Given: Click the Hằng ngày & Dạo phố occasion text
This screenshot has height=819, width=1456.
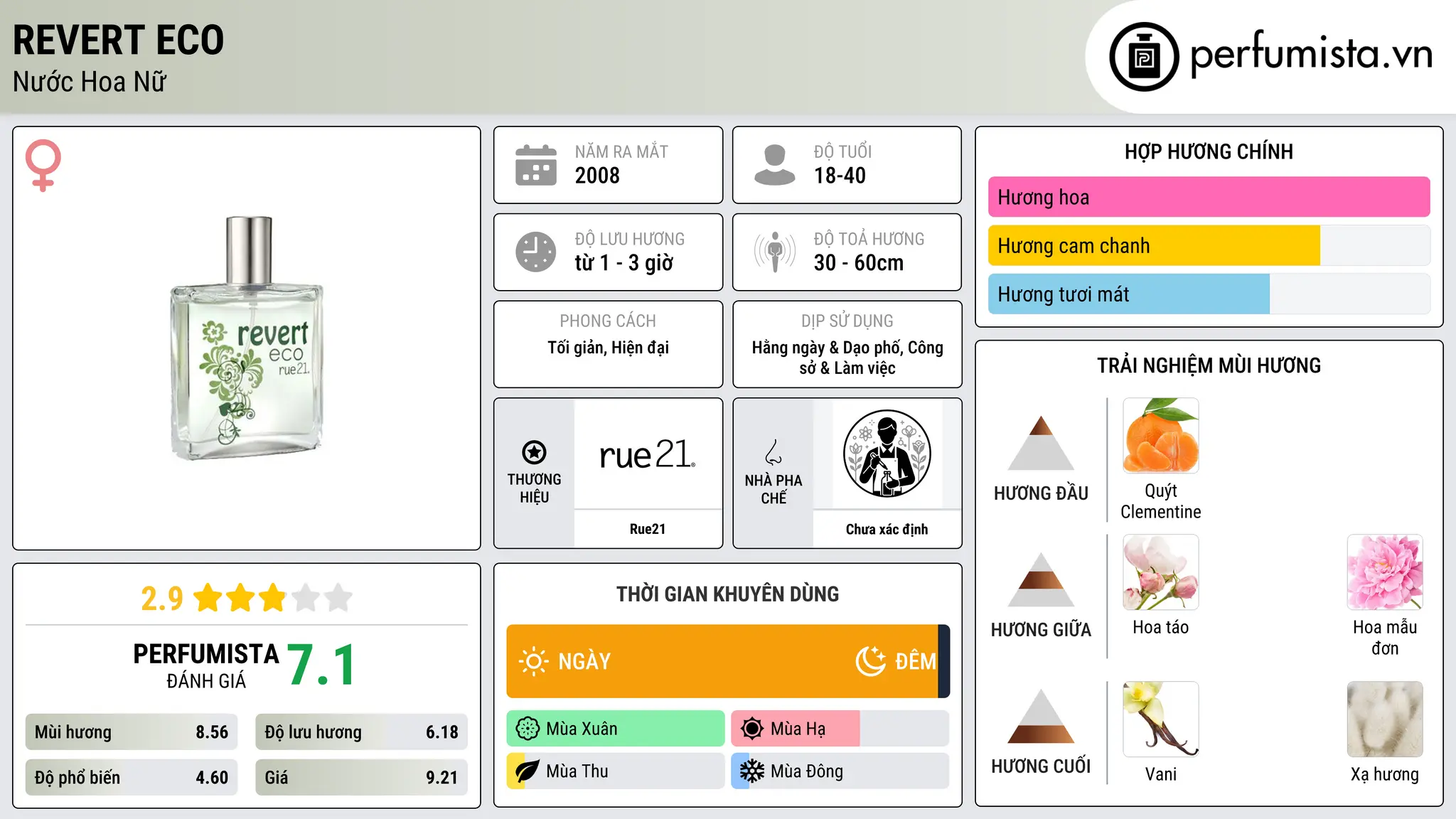Looking at the screenshot, I should [x=847, y=358].
